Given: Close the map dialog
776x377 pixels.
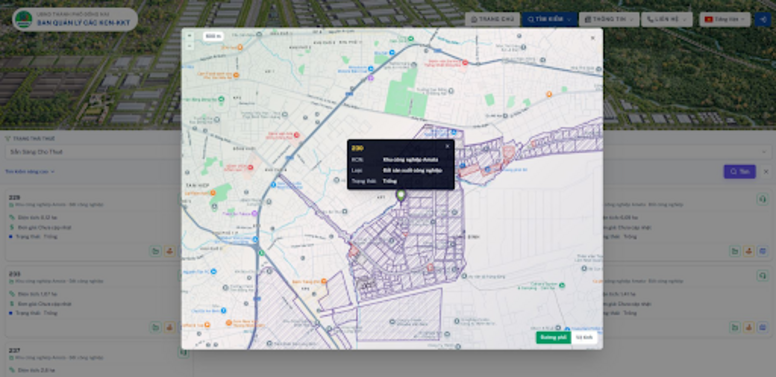Looking at the screenshot, I should point(592,38).
